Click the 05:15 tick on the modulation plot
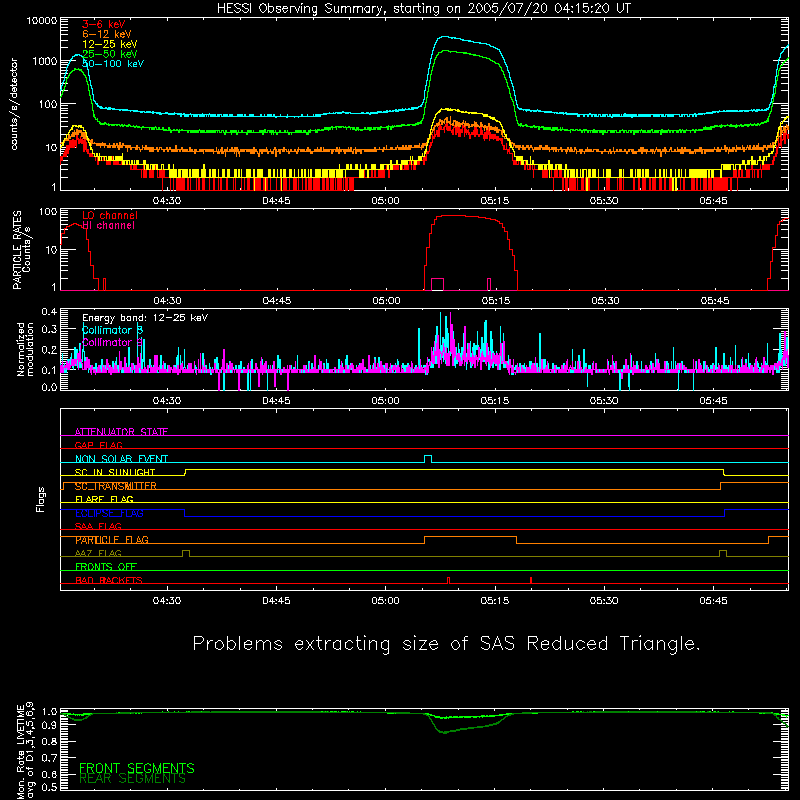The image size is (800, 800). tap(495, 401)
